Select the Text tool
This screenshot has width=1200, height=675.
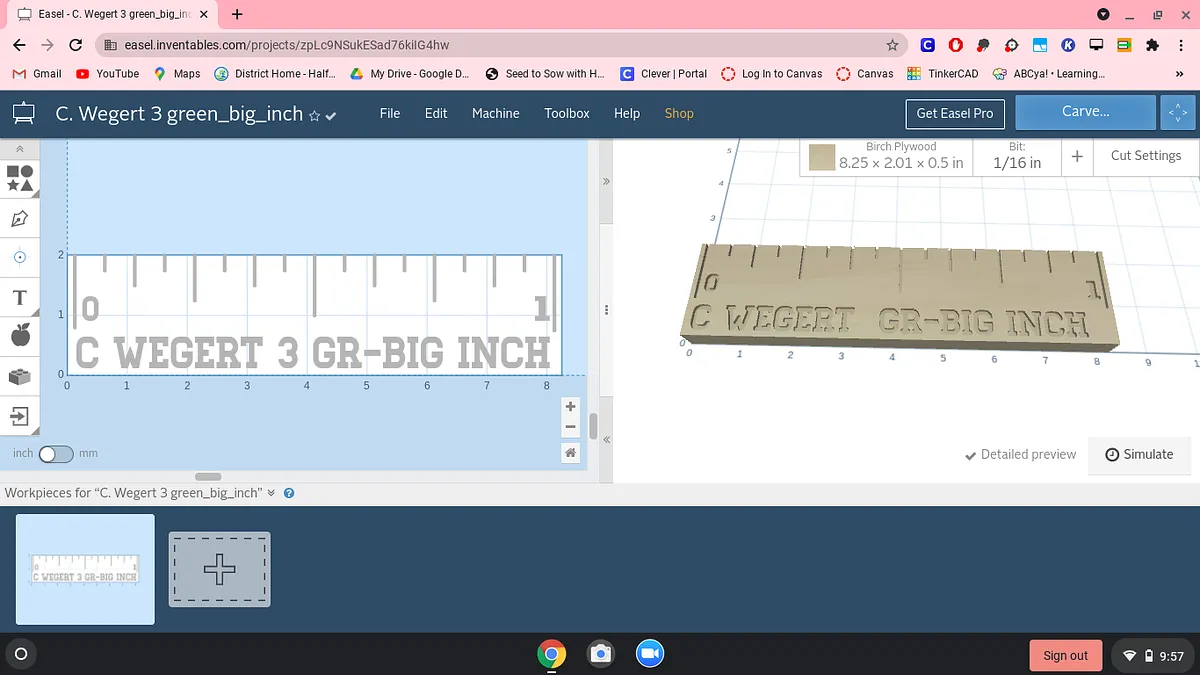pyautogui.click(x=20, y=298)
